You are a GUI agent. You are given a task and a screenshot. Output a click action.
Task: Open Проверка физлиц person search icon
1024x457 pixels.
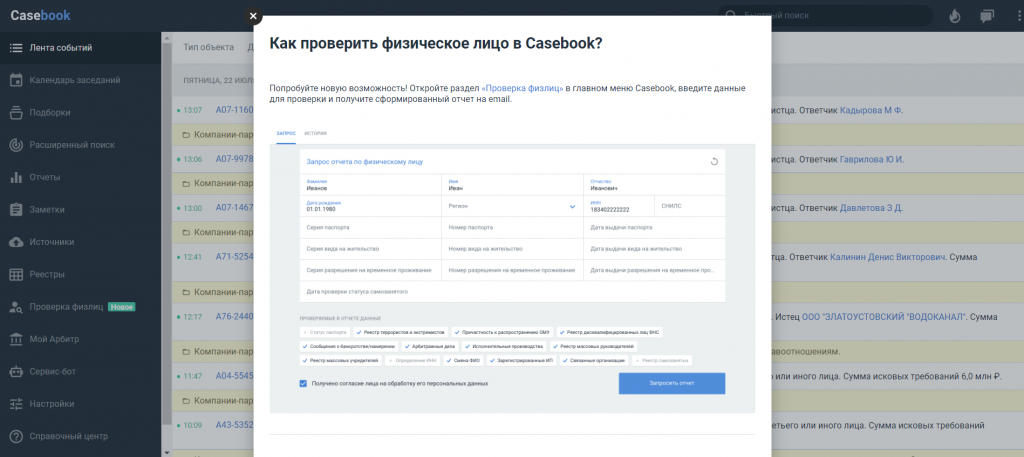[16, 307]
